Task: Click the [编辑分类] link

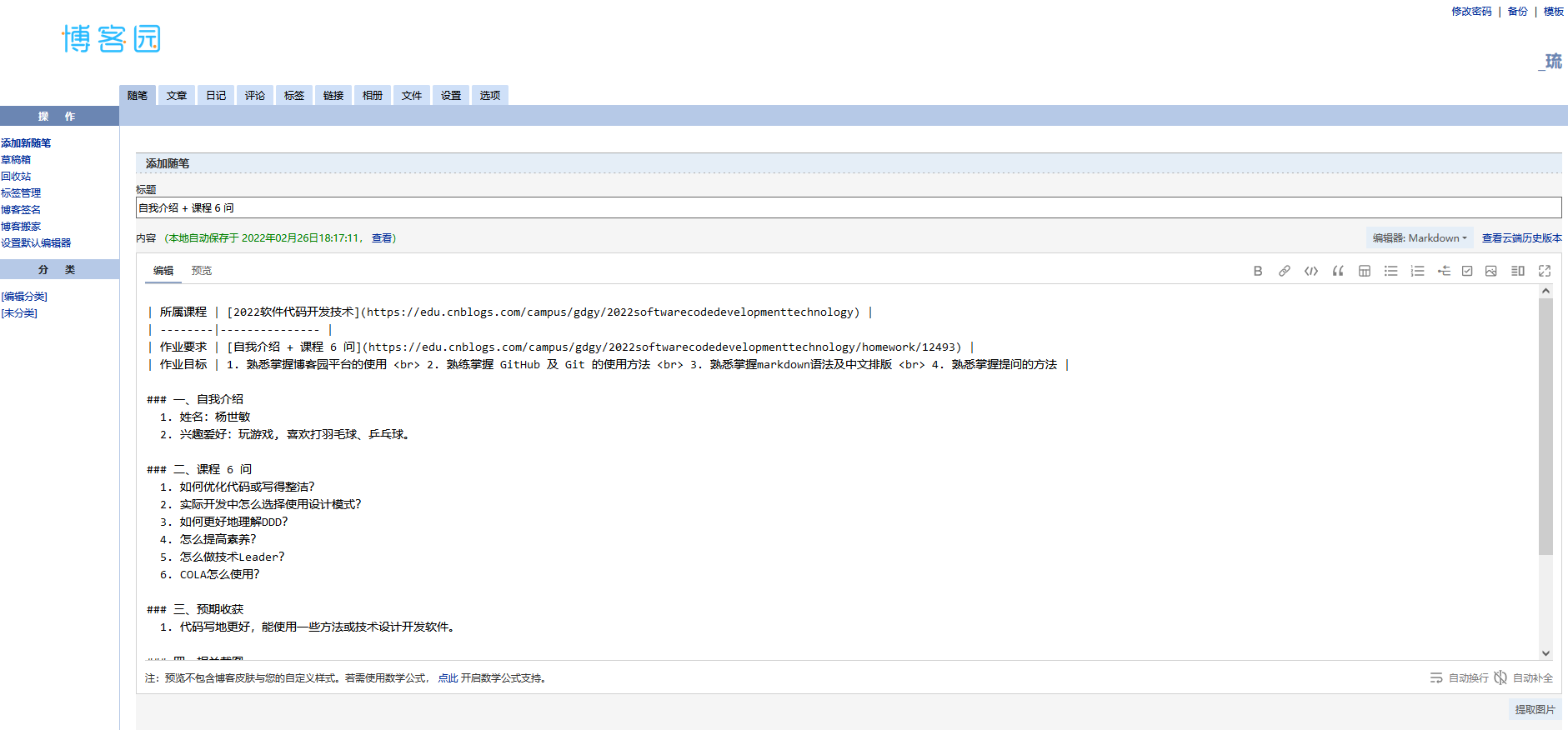Action: pos(24,297)
